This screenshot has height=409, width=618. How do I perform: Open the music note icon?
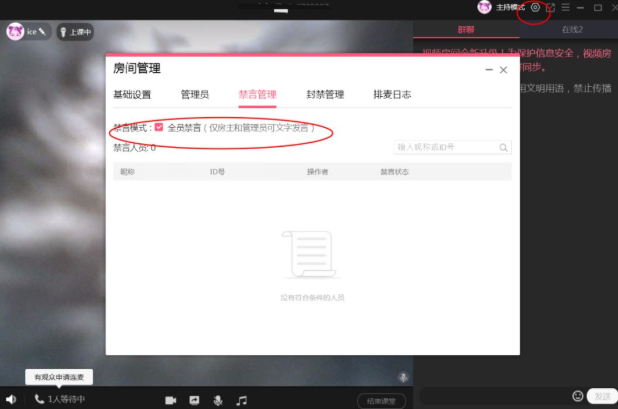(241, 400)
